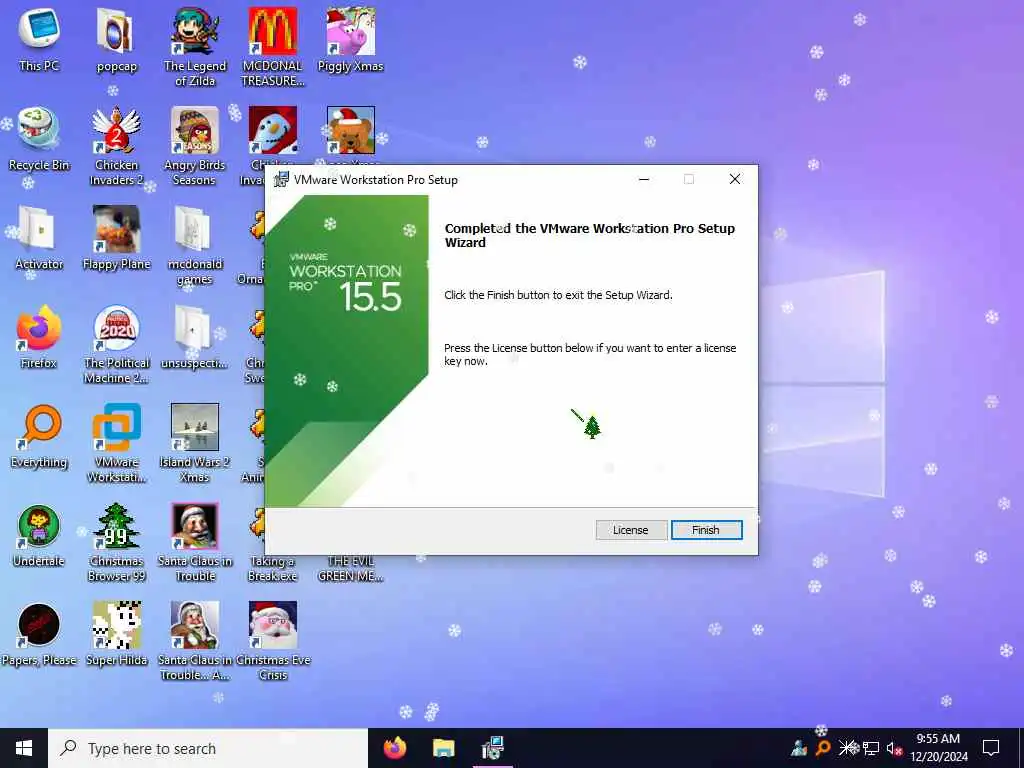The width and height of the screenshot is (1024, 768).
Task: Open the unsuspecti... folder icon
Action: point(195,337)
